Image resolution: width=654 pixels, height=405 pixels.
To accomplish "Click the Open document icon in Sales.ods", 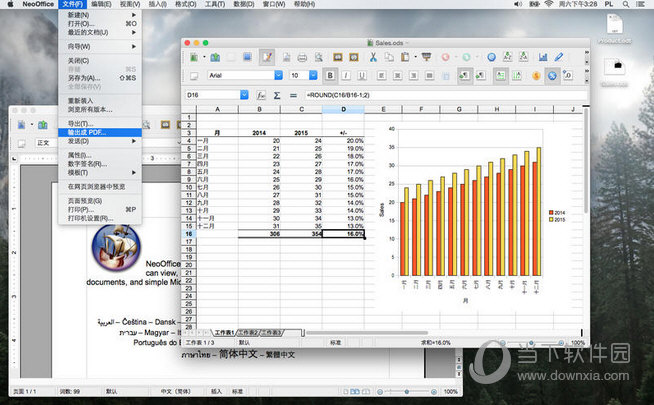I will tap(215, 57).
